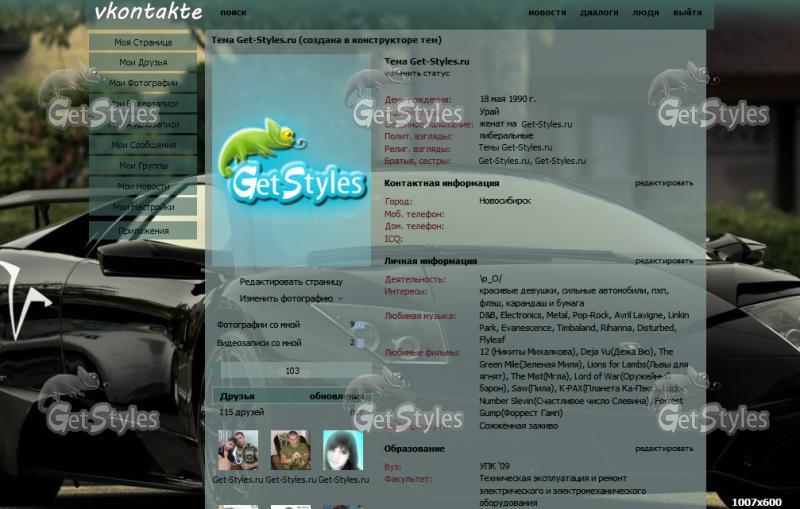Screen dimensions: 800x509
Task: Click редактировать next to Образование
Action: coord(663,449)
